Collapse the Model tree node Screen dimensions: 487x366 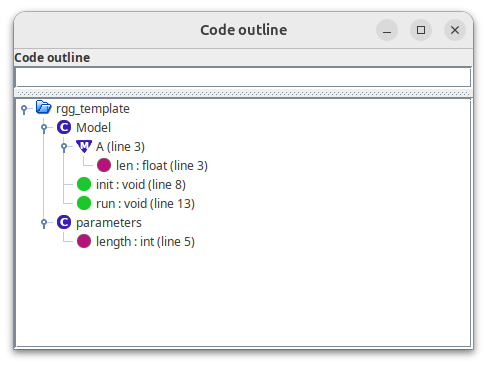(44, 128)
